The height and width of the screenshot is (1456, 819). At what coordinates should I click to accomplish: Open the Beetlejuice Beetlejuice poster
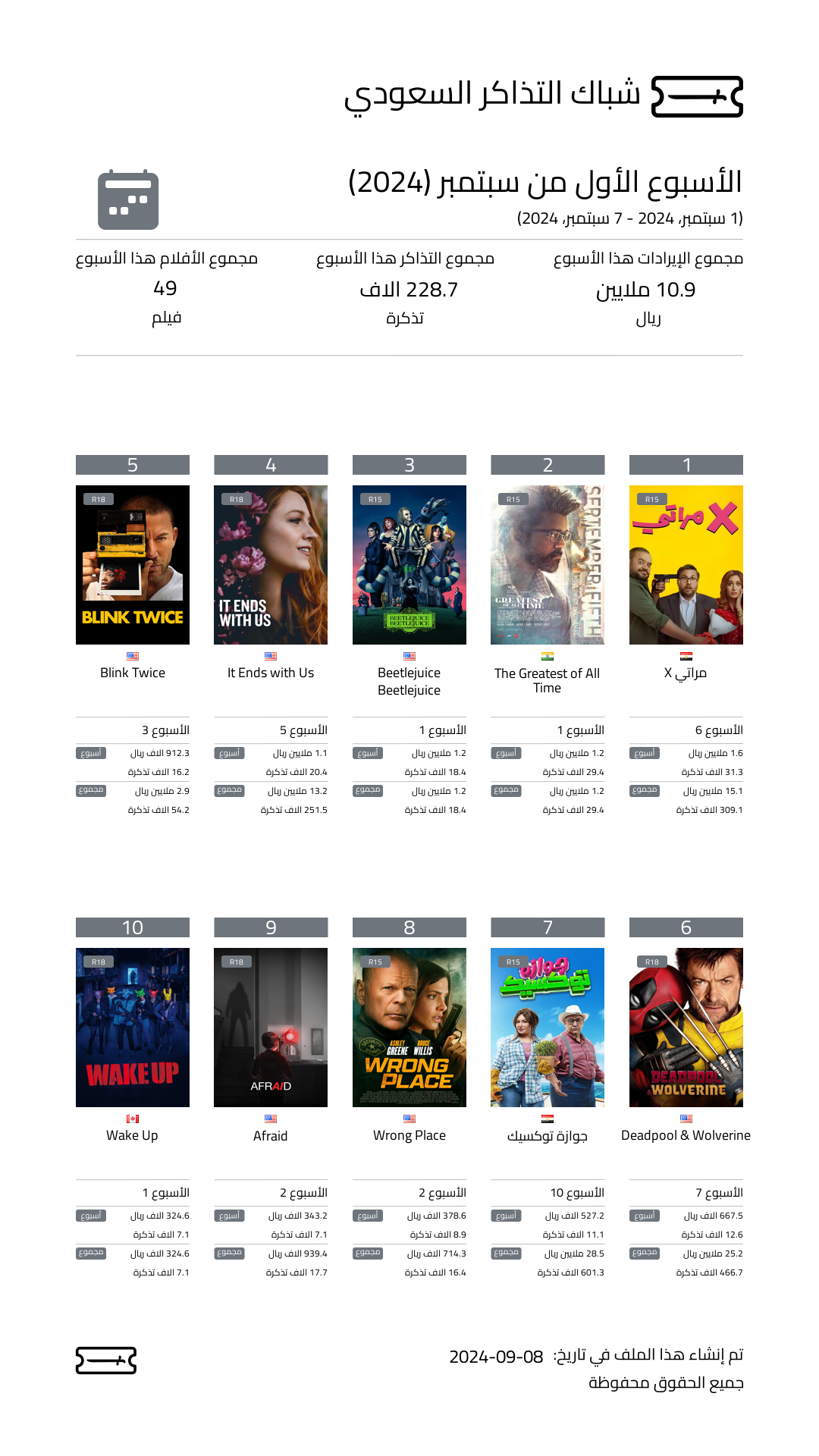click(x=409, y=565)
